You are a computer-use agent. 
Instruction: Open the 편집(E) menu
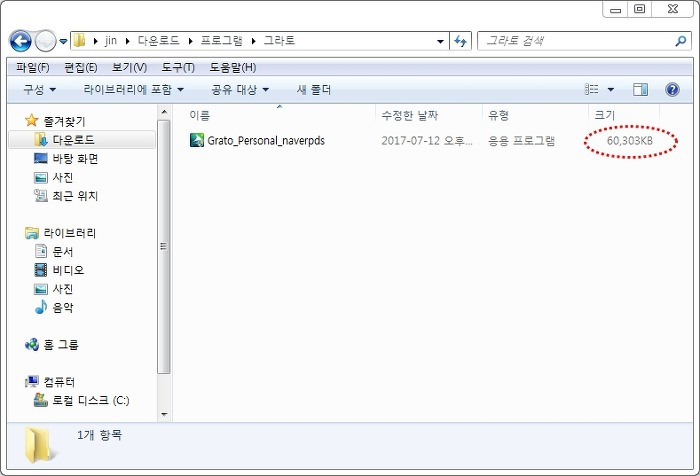[81, 67]
